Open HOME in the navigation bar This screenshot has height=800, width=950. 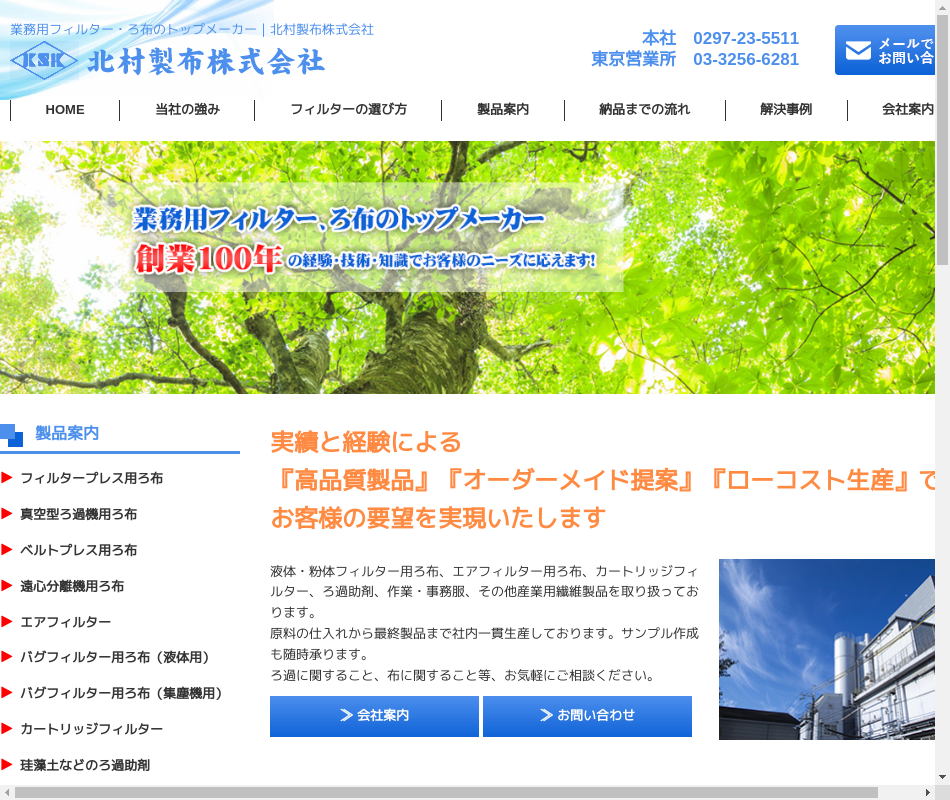(x=65, y=110)
